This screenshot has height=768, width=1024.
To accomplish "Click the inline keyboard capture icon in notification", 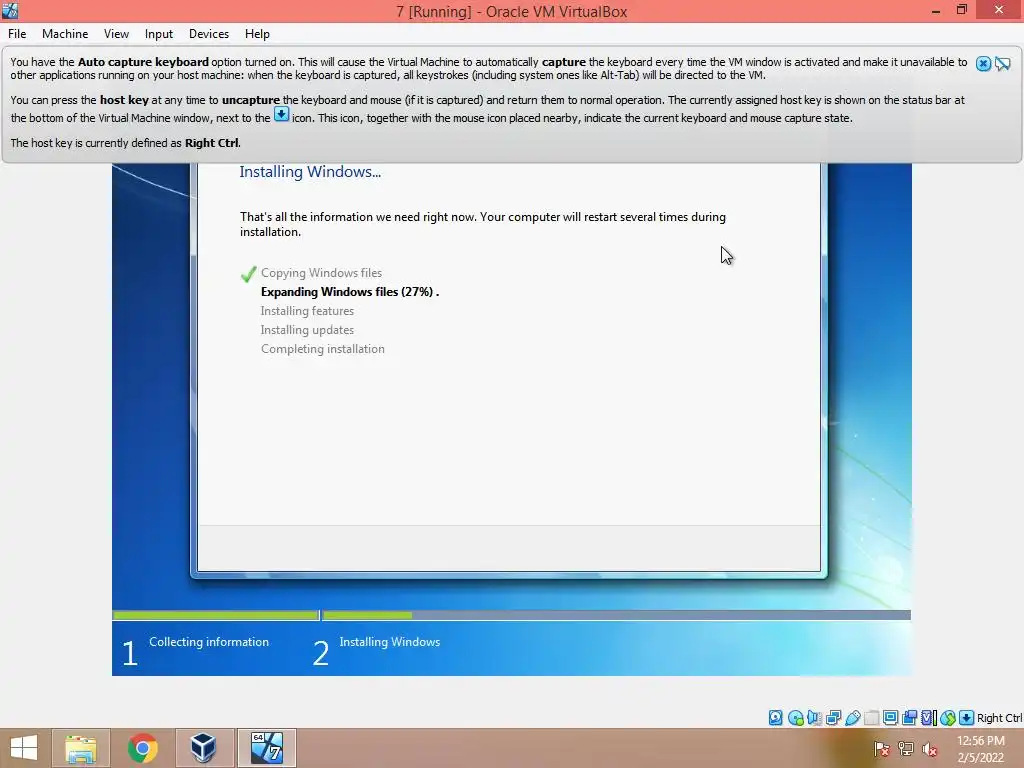I will click(281, 115).
